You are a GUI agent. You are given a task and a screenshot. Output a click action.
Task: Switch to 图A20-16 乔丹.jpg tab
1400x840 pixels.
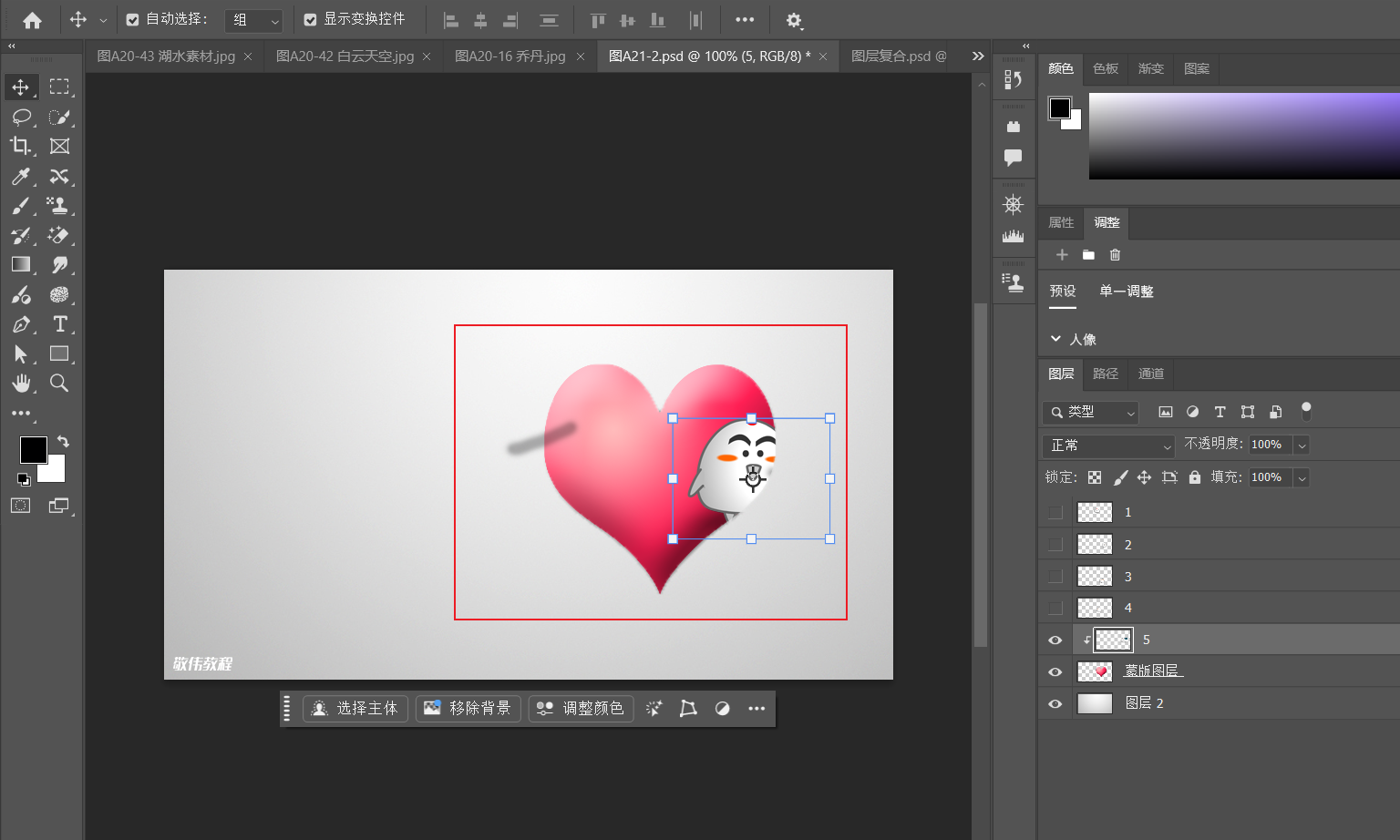(x=510, y=56)
